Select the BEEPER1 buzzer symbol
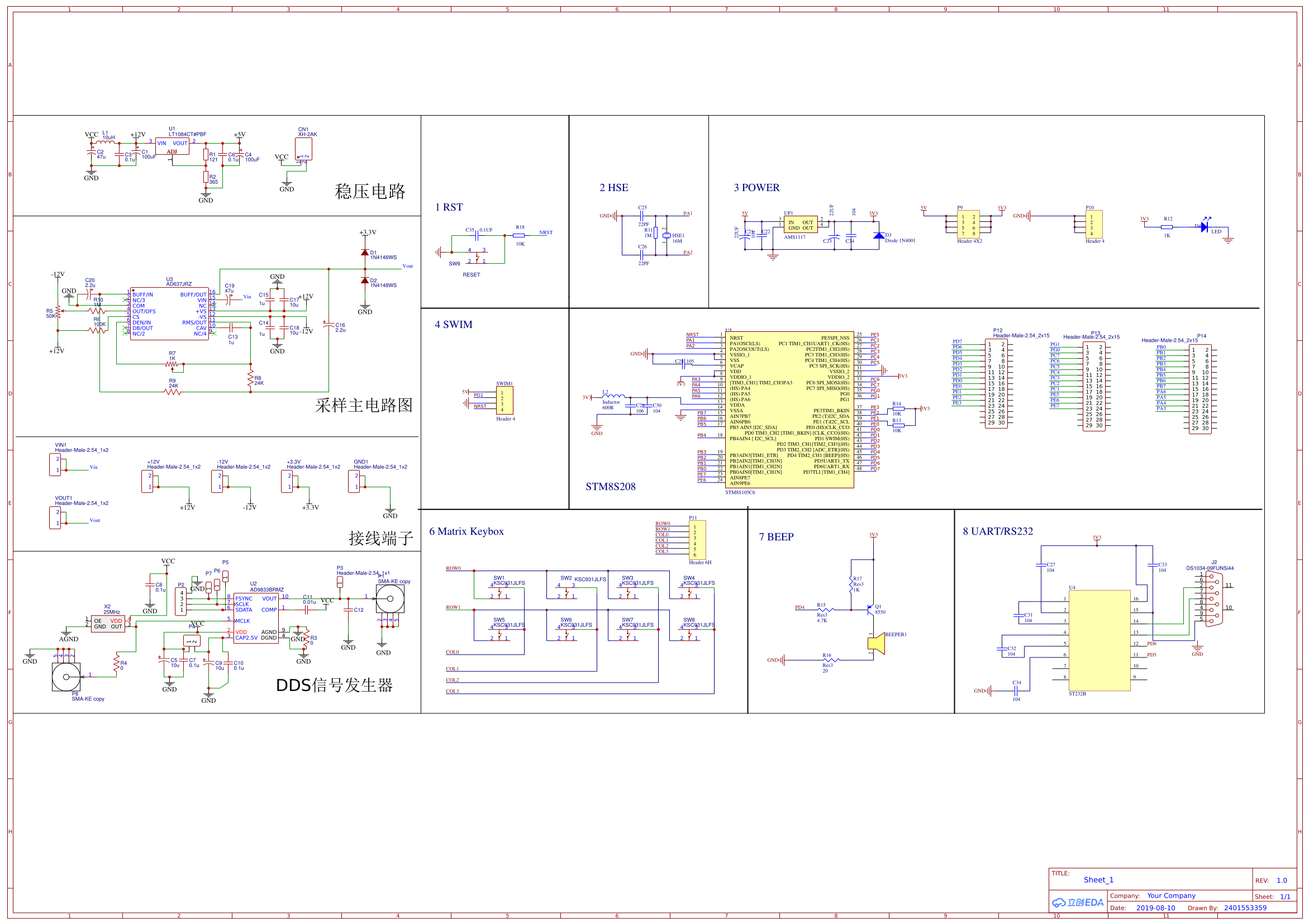 (x=875, y=644)
